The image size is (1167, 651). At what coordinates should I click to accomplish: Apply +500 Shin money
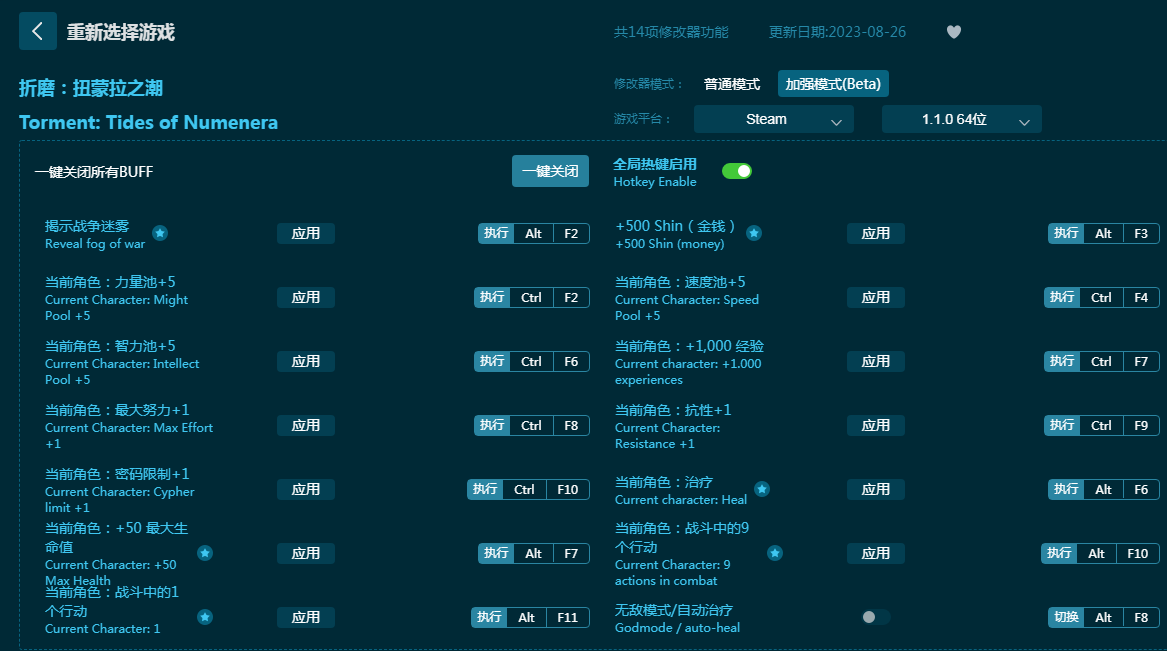(x=876, y=234)
